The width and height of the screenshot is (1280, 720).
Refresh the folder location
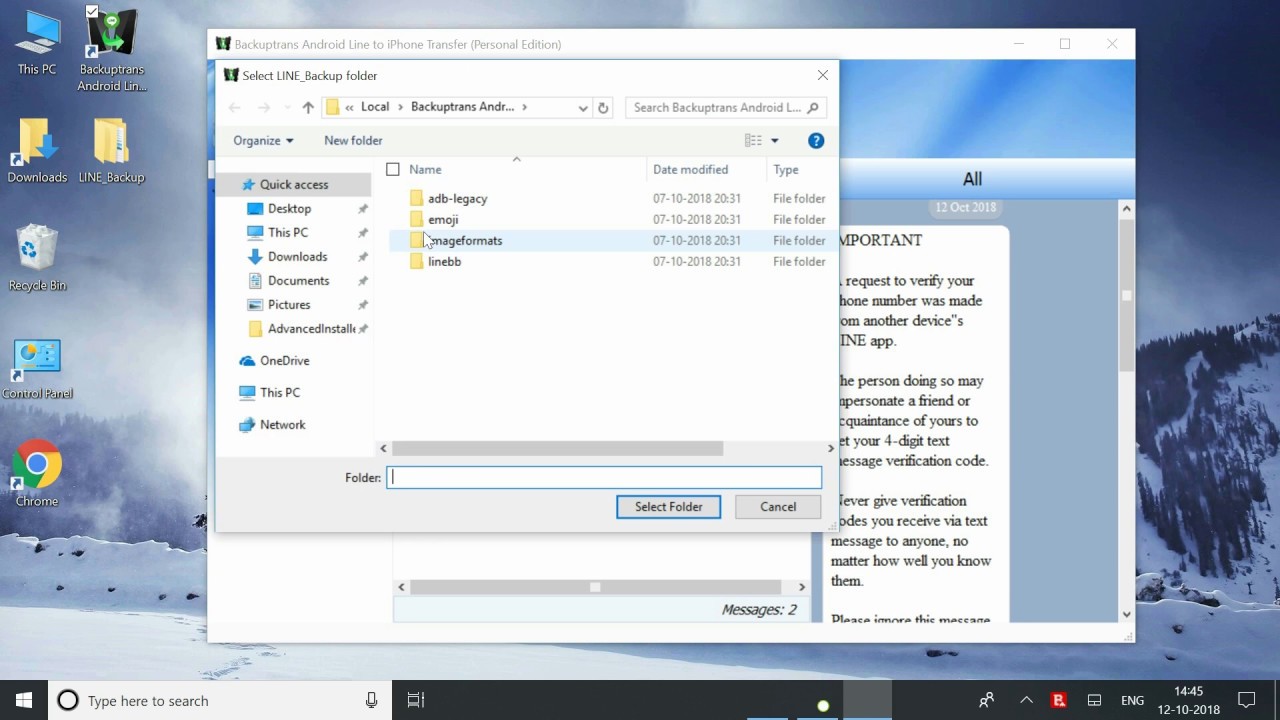pos(603,107)
